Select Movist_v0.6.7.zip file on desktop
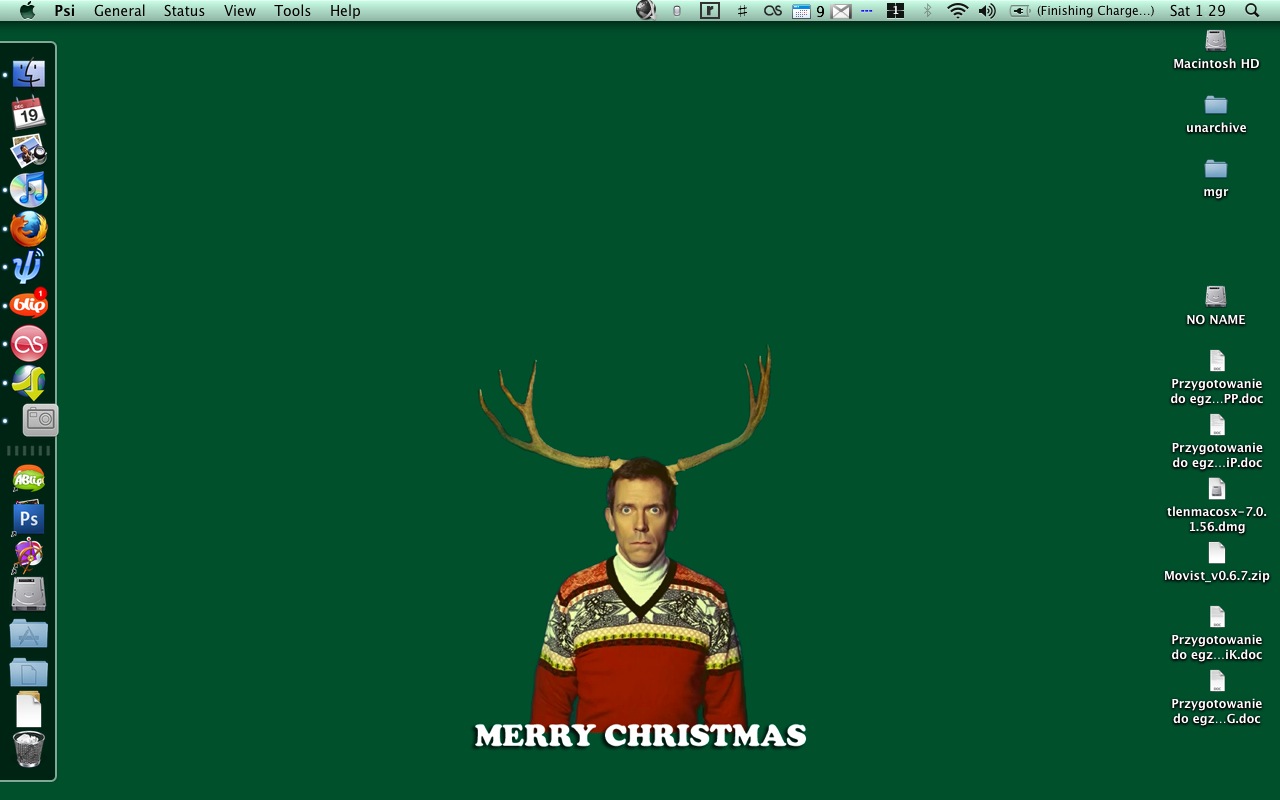 1216,554
